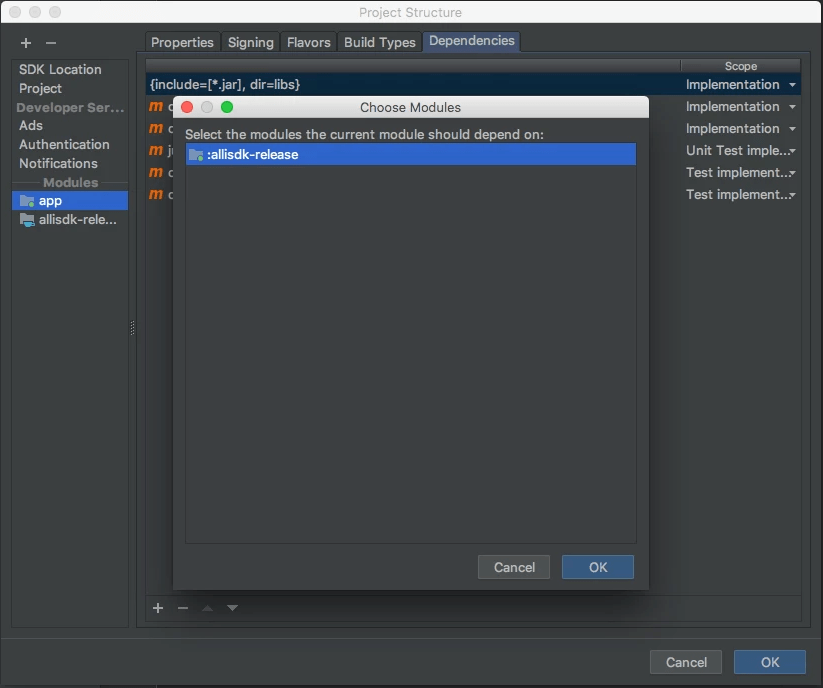This screenshot has width=823, height=688.
Task: Open the Build Types tab
Action: click(x=379, y=42)
